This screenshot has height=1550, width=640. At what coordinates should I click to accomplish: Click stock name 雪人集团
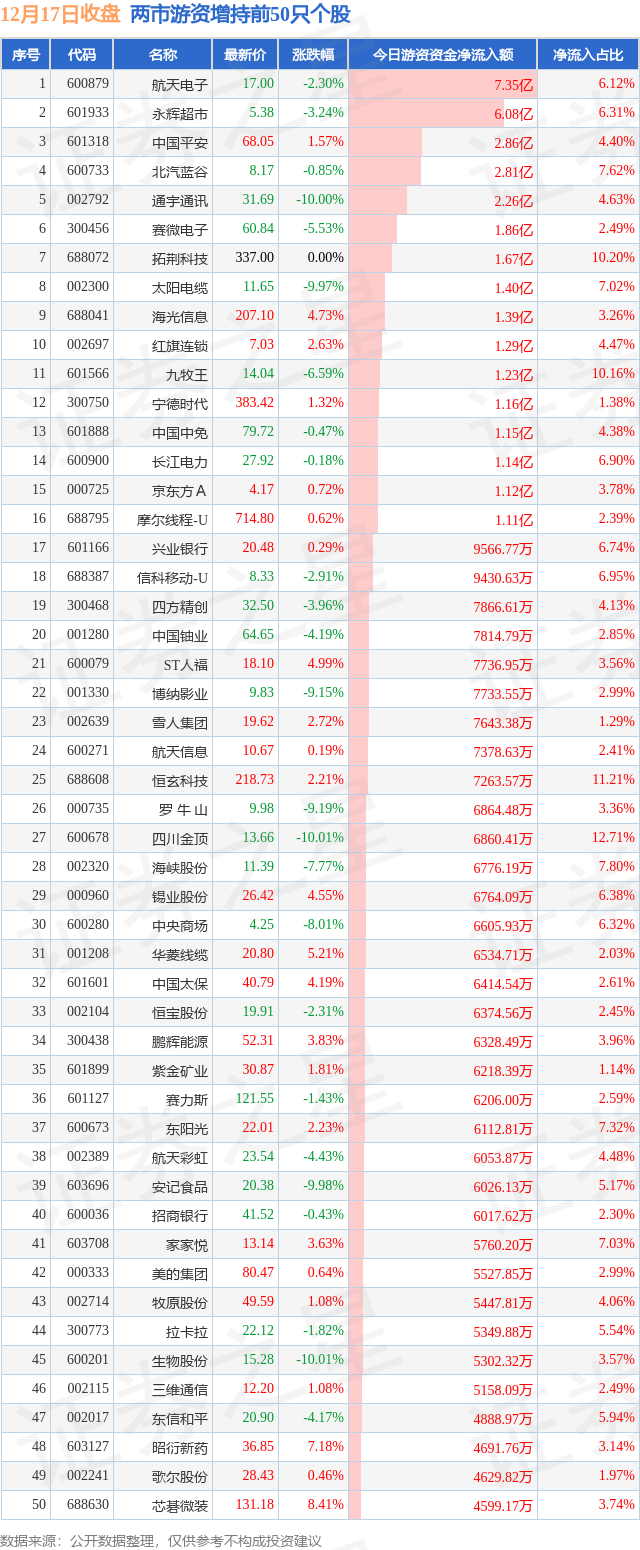tap(180, 722)
